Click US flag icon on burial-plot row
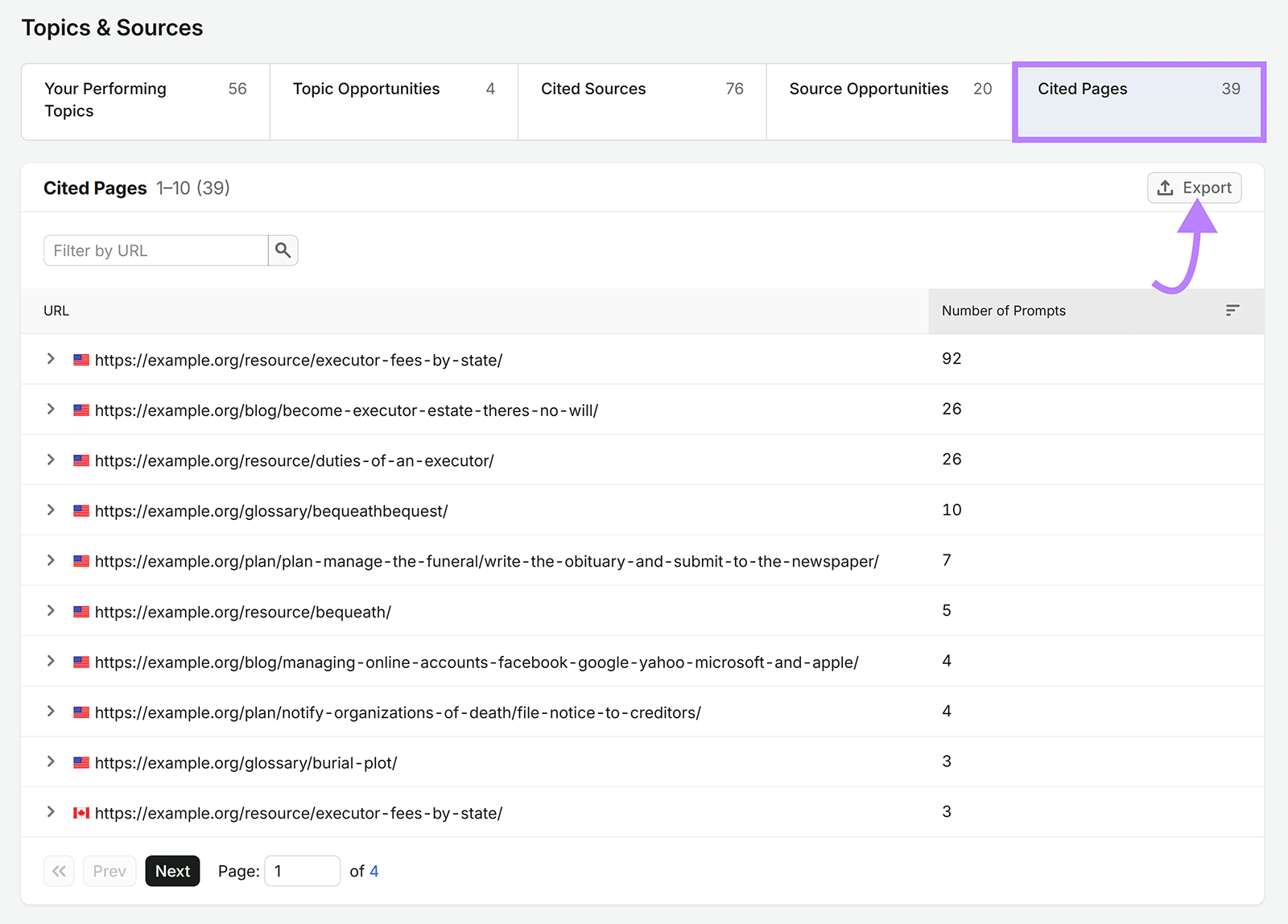1288x924 pixels. (81, 763)
